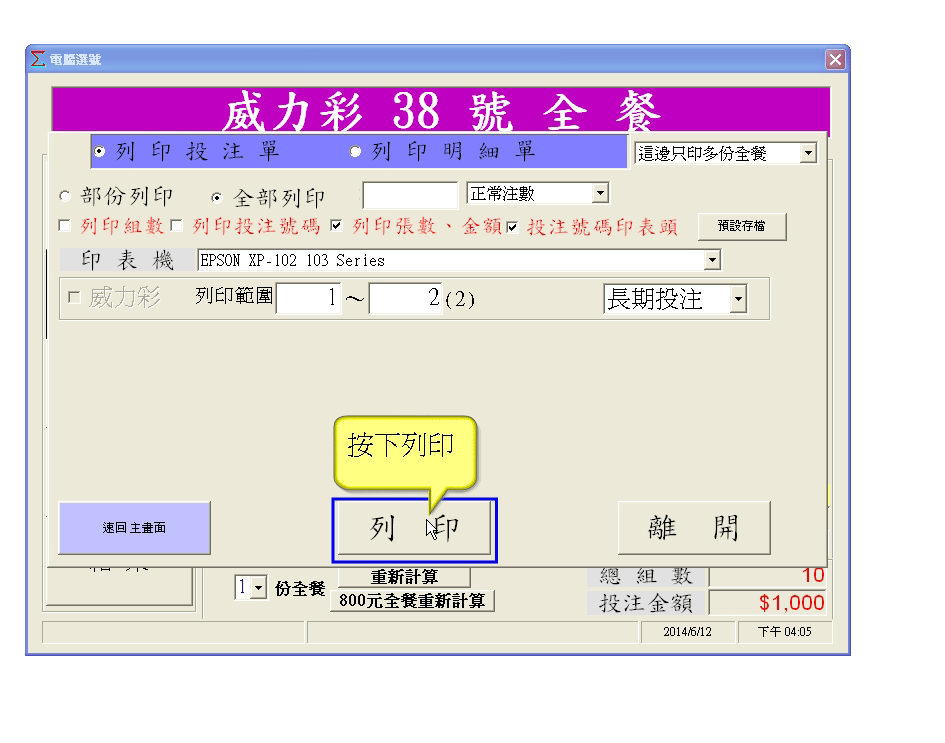
Task: Click the sigma icon in title bar
Action: tap(38, 59)
